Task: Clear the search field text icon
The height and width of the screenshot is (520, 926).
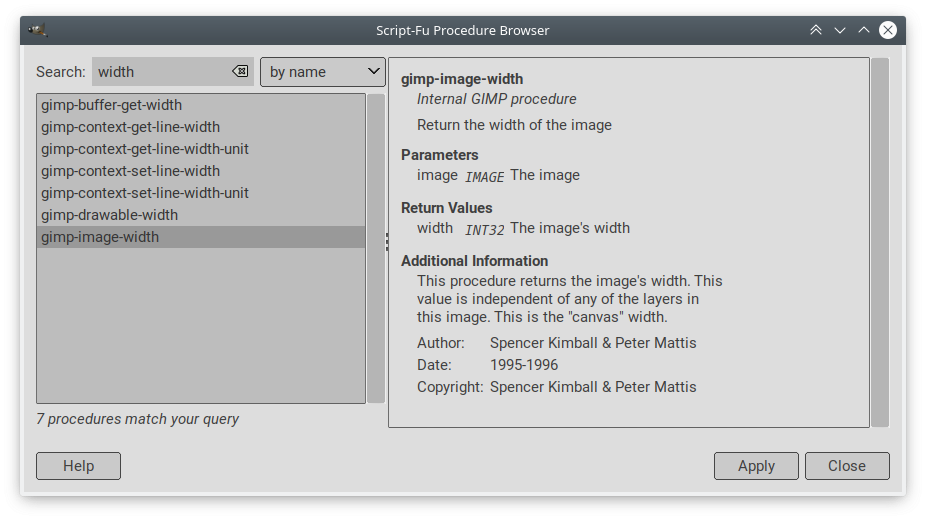Action: point(240,72)
